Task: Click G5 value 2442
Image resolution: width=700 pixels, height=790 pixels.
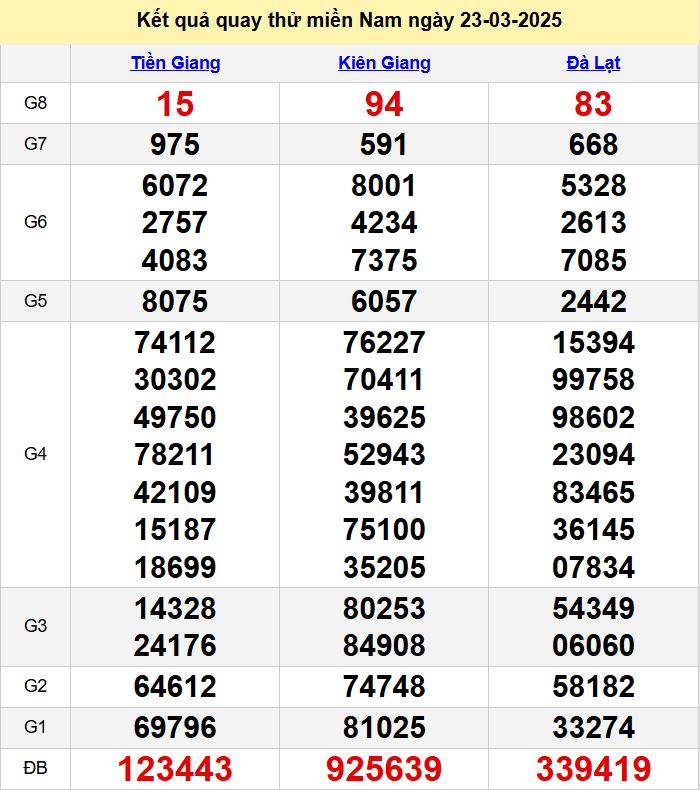Action: (594, 301)
